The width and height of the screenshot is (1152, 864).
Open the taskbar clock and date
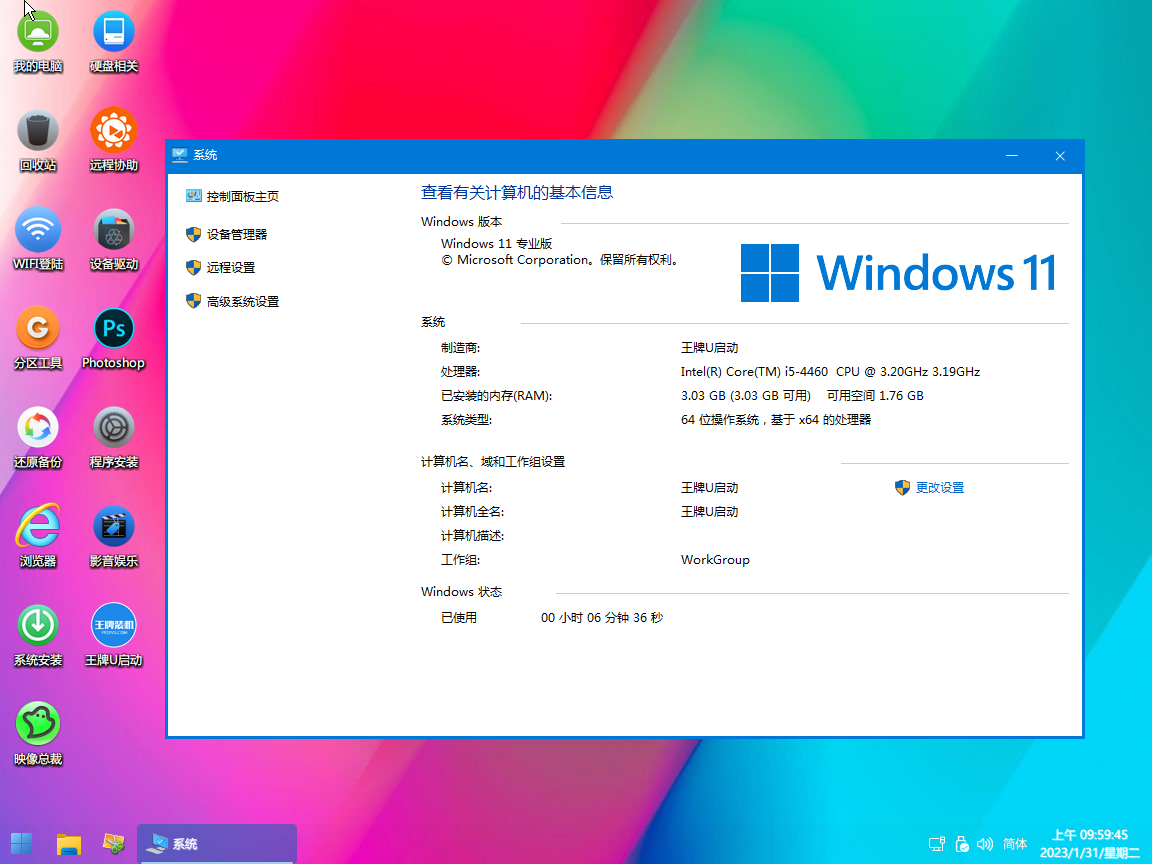[1090, 844]
